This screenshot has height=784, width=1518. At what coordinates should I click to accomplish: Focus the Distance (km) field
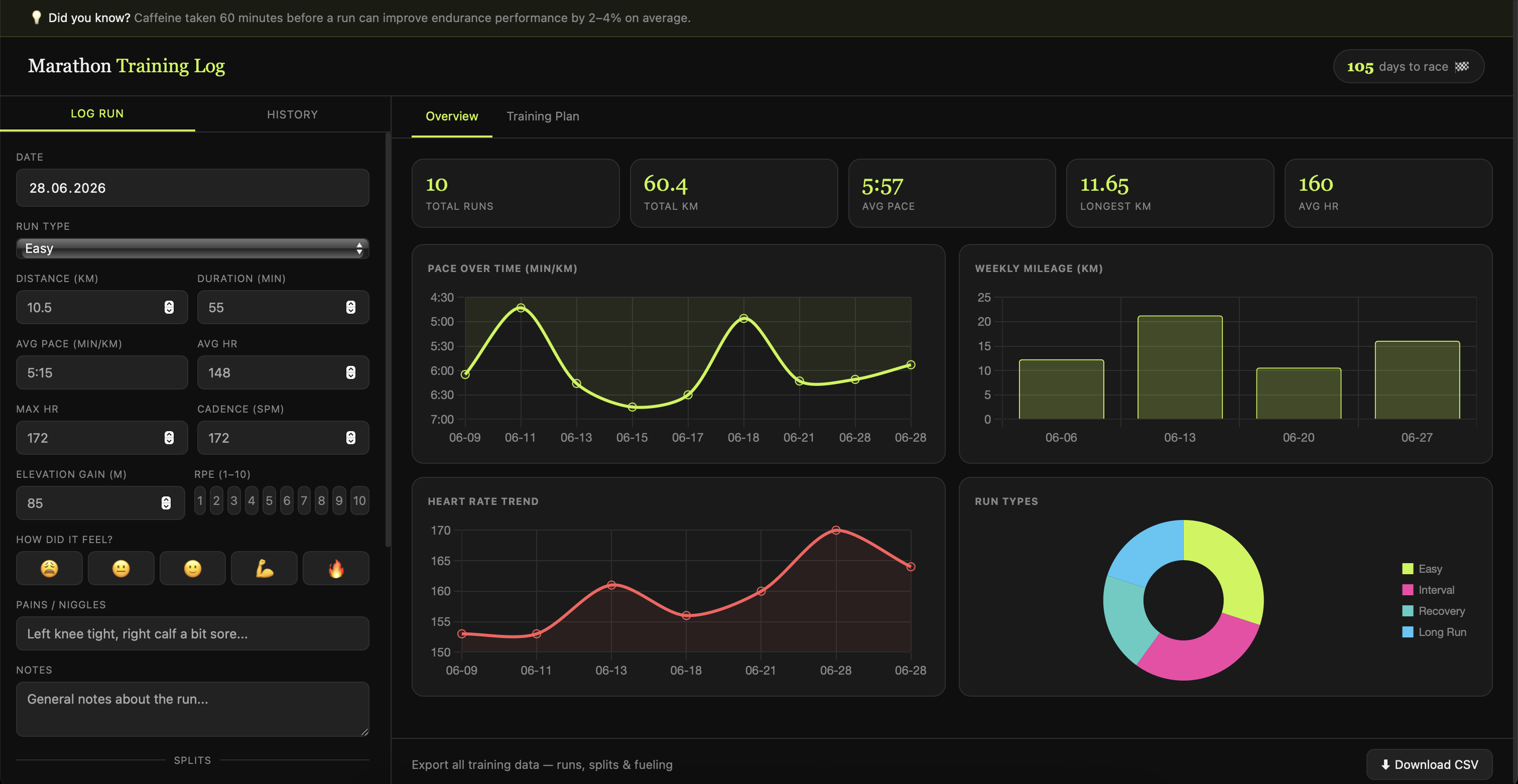click(x=102, y=308)
